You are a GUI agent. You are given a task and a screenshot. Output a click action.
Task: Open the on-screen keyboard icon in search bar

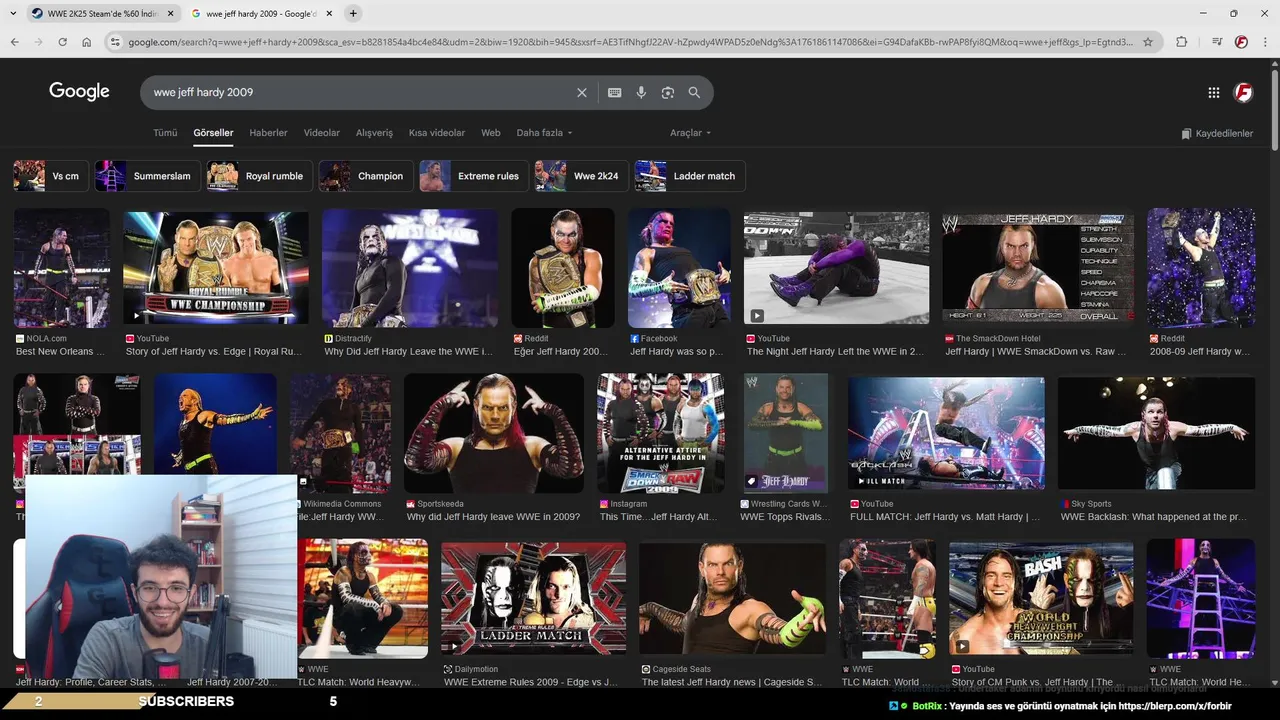pos(615,92)
